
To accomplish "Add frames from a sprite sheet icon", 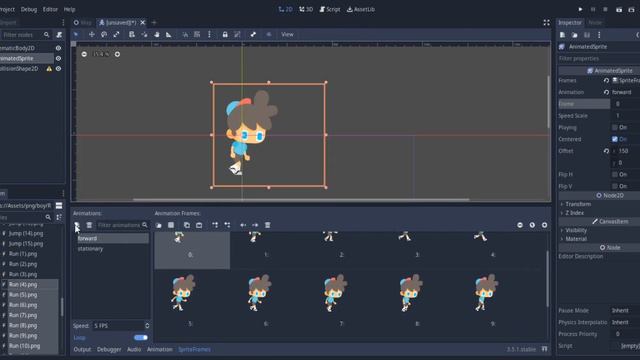I will pyautogui.click(x=171, y=225).
